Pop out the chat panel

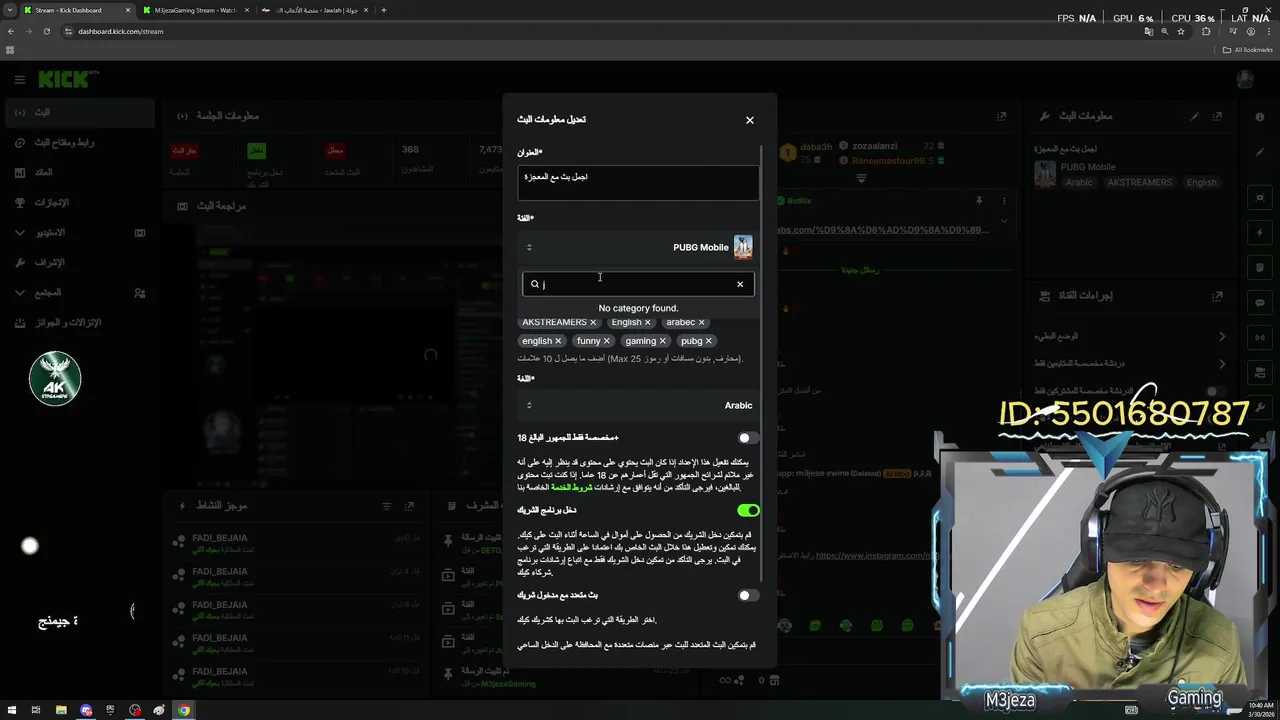tap(1001, 116)
